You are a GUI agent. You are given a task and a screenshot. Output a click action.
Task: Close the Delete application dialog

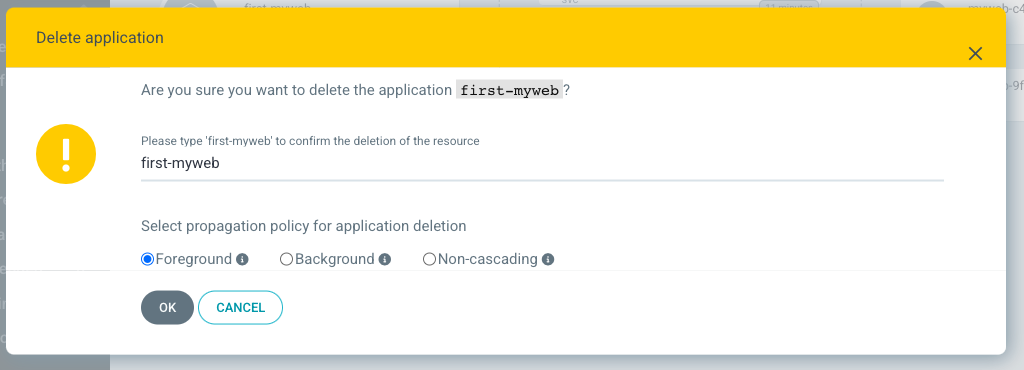click(975, 54)
